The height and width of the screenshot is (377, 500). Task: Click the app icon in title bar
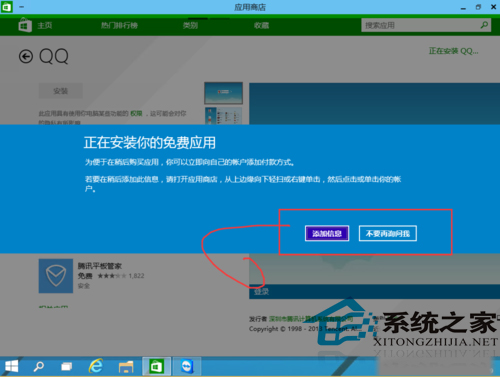point(7,7)
